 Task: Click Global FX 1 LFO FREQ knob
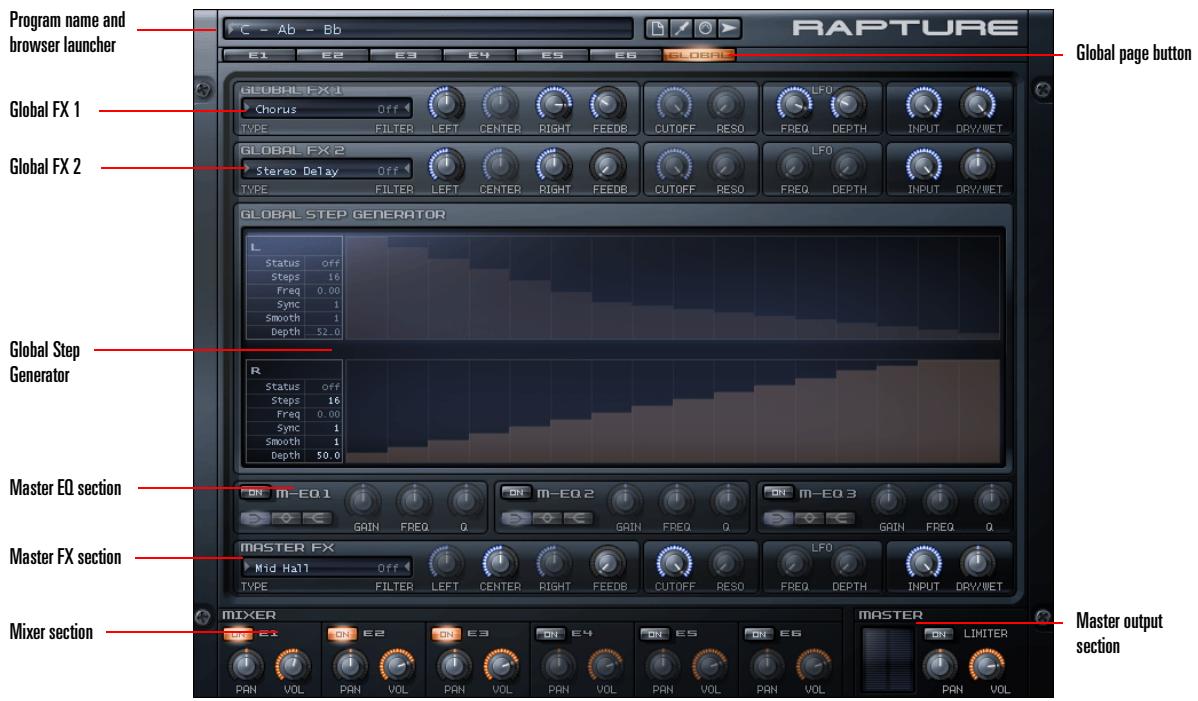point(794,104)
